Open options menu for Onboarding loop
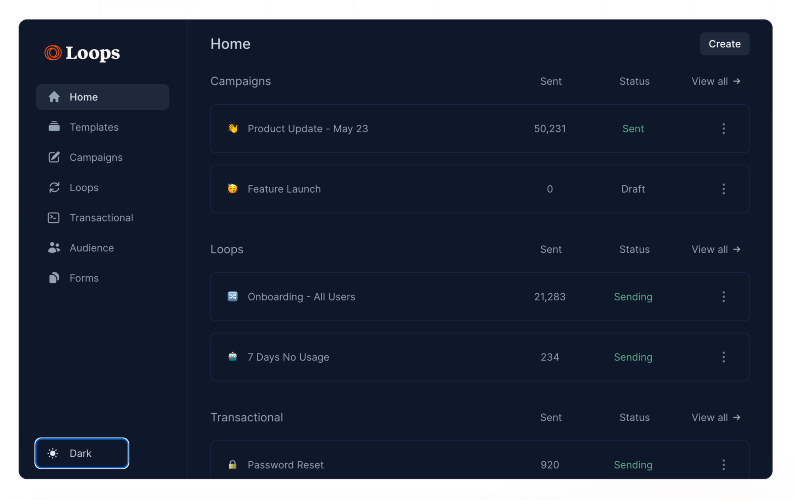Image resolution: width=797 pixels, height=500 pixels. point(724,297)
